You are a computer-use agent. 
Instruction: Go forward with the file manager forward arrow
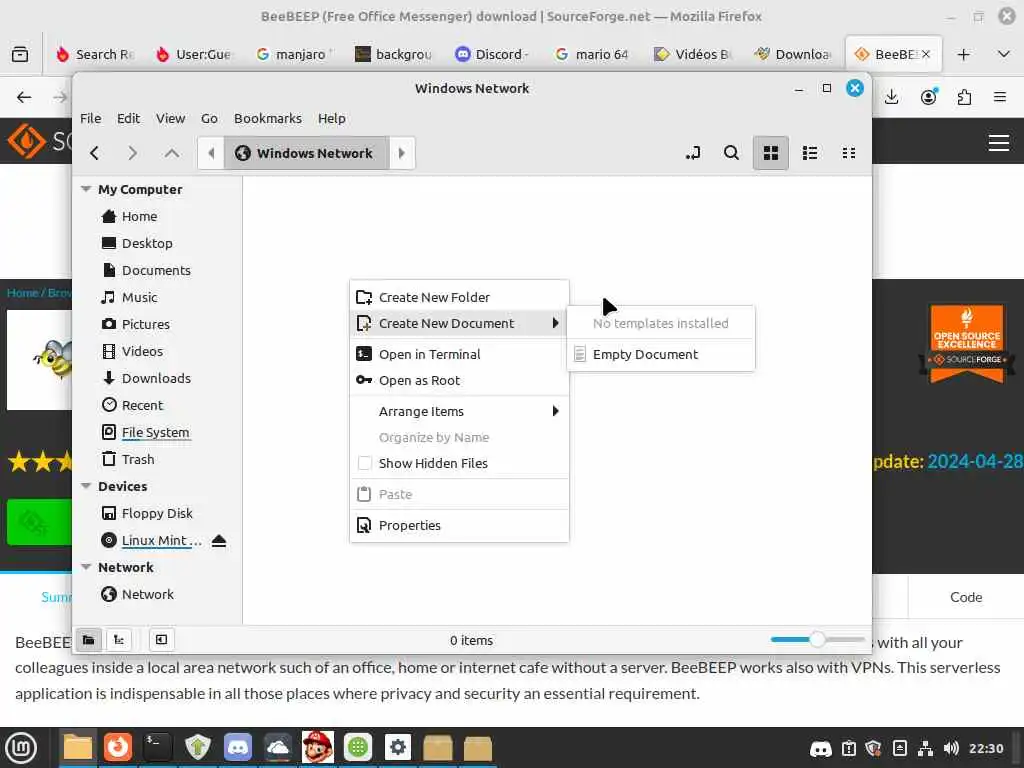[x=133, y=153]
